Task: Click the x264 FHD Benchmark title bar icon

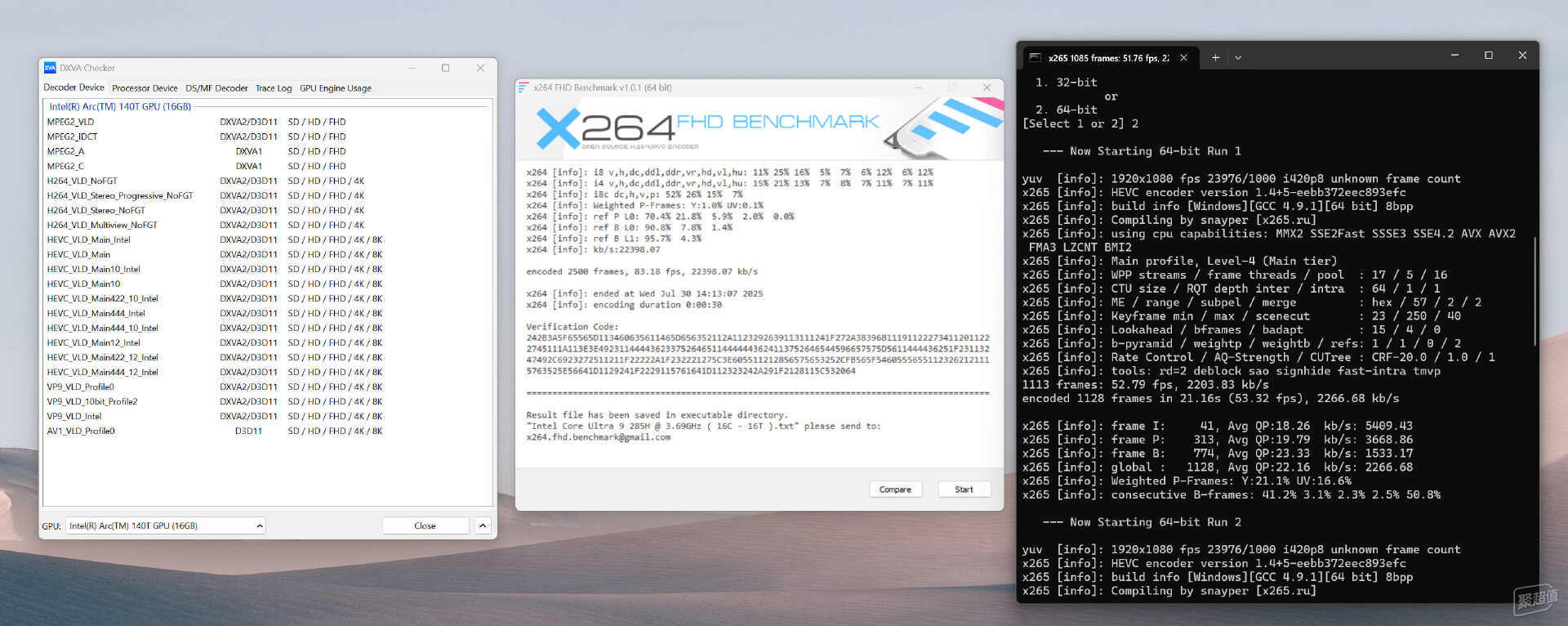Action: (x=523, y=87)
